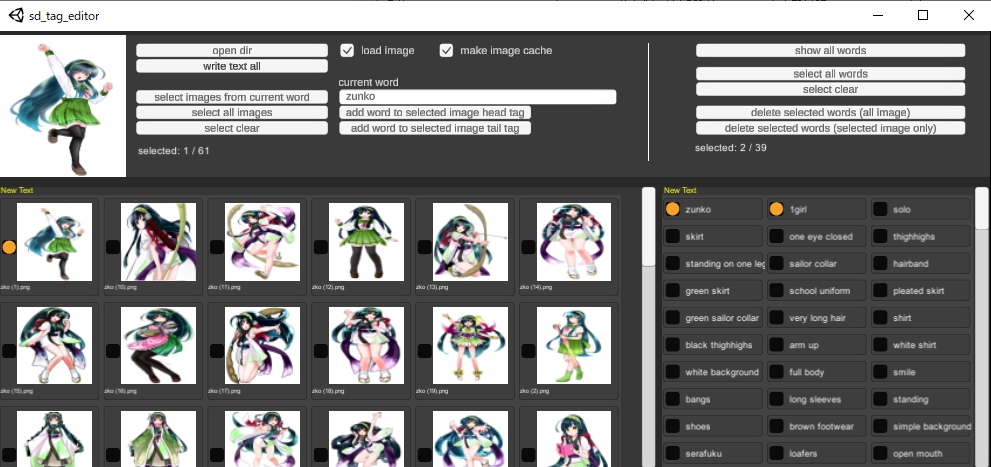Click the image list vertical scrollbar handle
Viewport: 991px width, 467px height.
click(648, 227)
